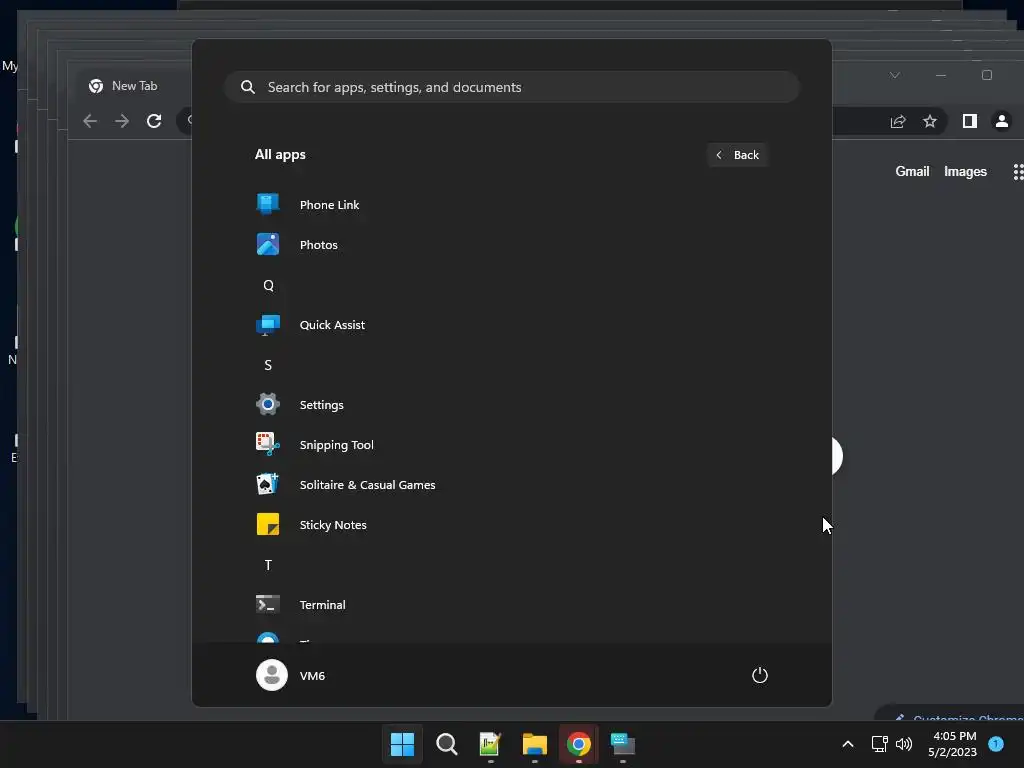
Task: Open the notification badge in system tray
Action: click(x=996, y=744)
